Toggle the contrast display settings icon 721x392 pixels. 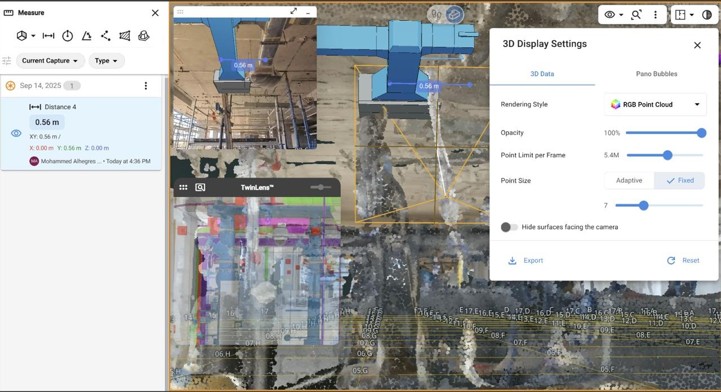pyautogui.click(x=707, y=15)
